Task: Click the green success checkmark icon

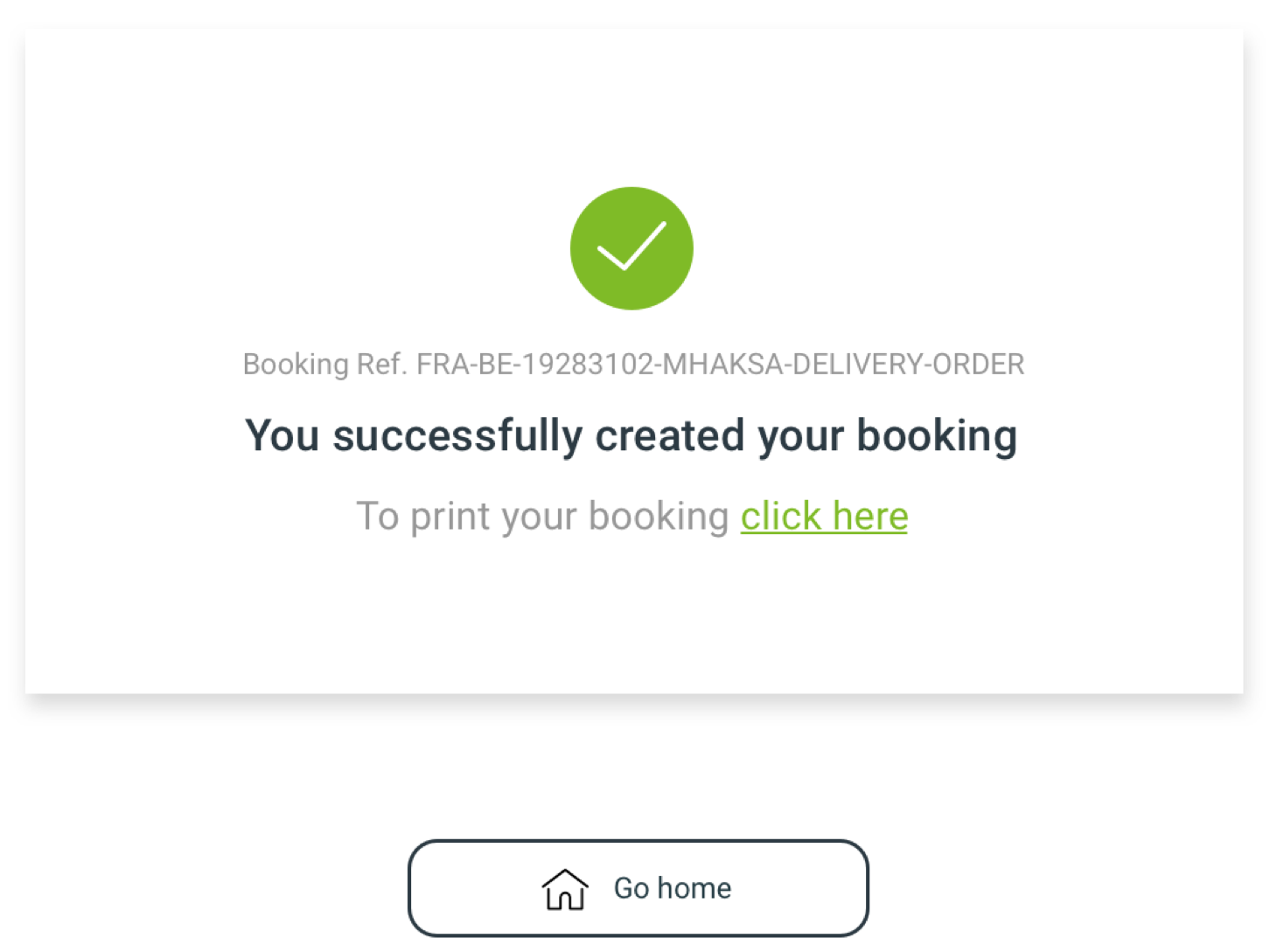Action: [632, 248]
